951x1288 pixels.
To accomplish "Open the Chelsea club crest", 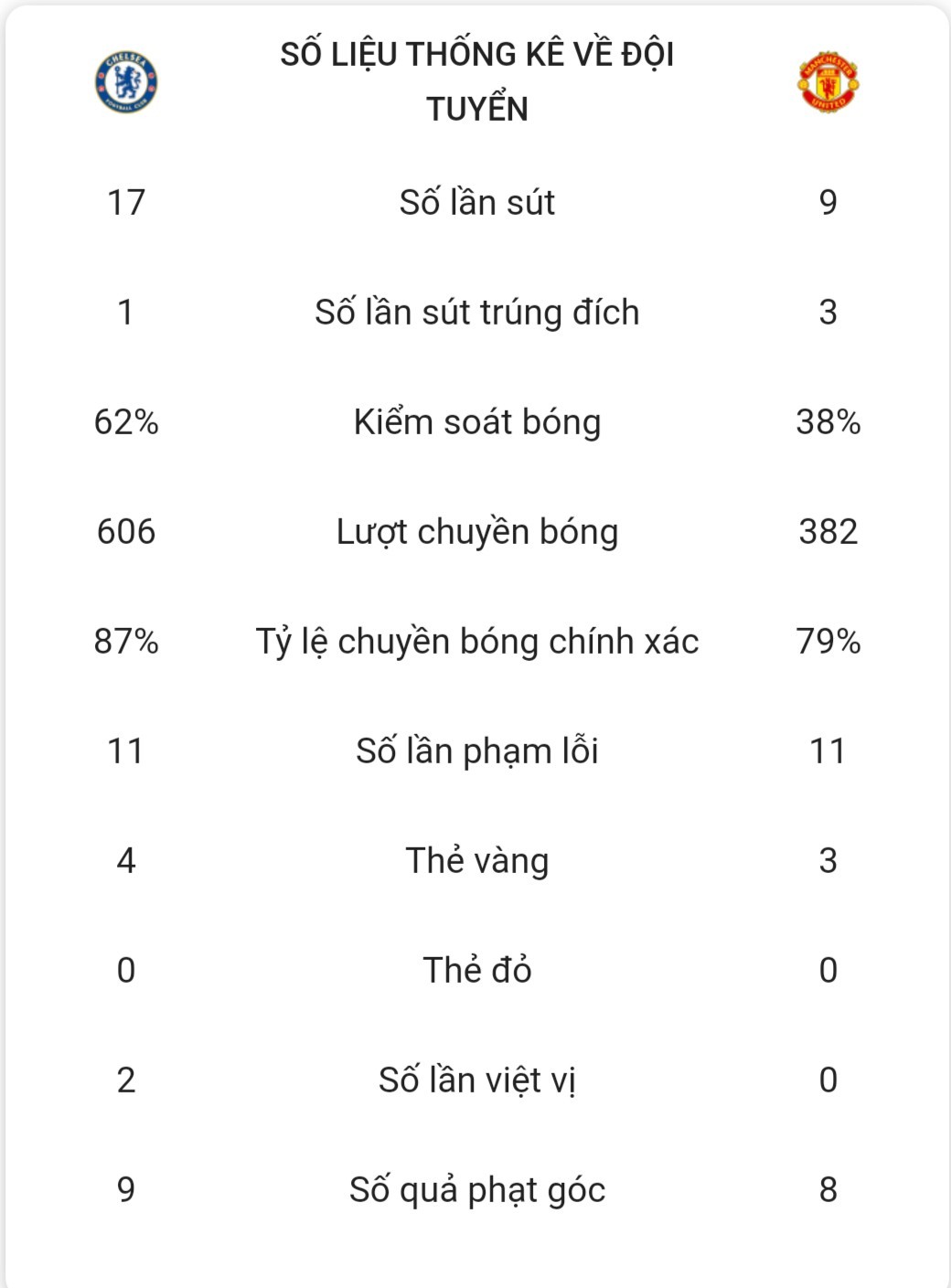I will [126, 82].
